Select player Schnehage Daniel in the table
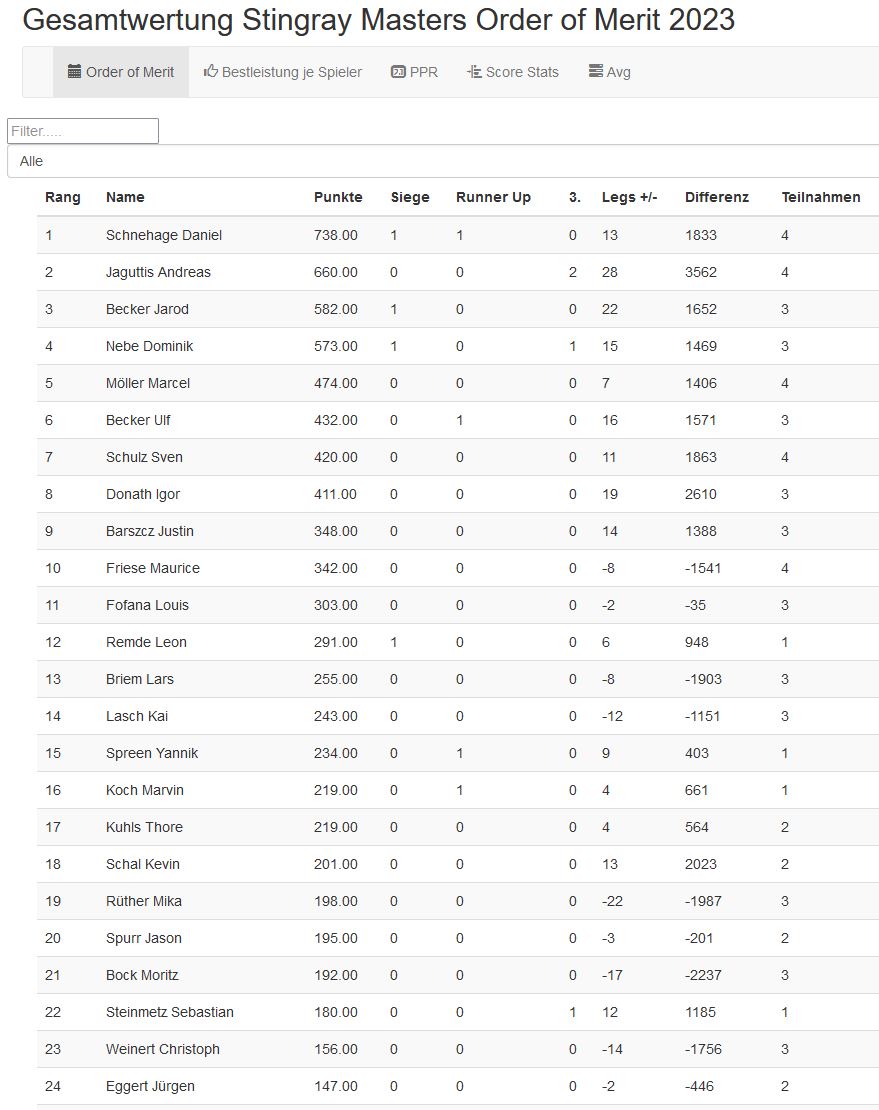Viewport: 879px width, 1110px height. pos(164,235)
